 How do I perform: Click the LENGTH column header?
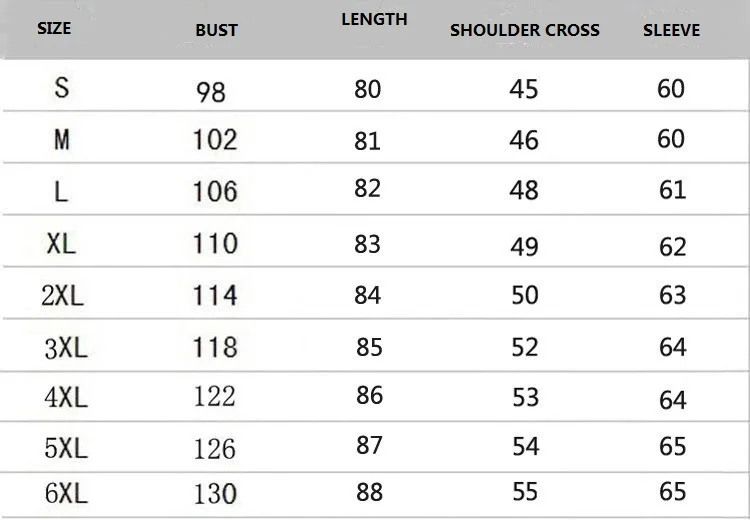pyautogui.click(x=375, y=19)
